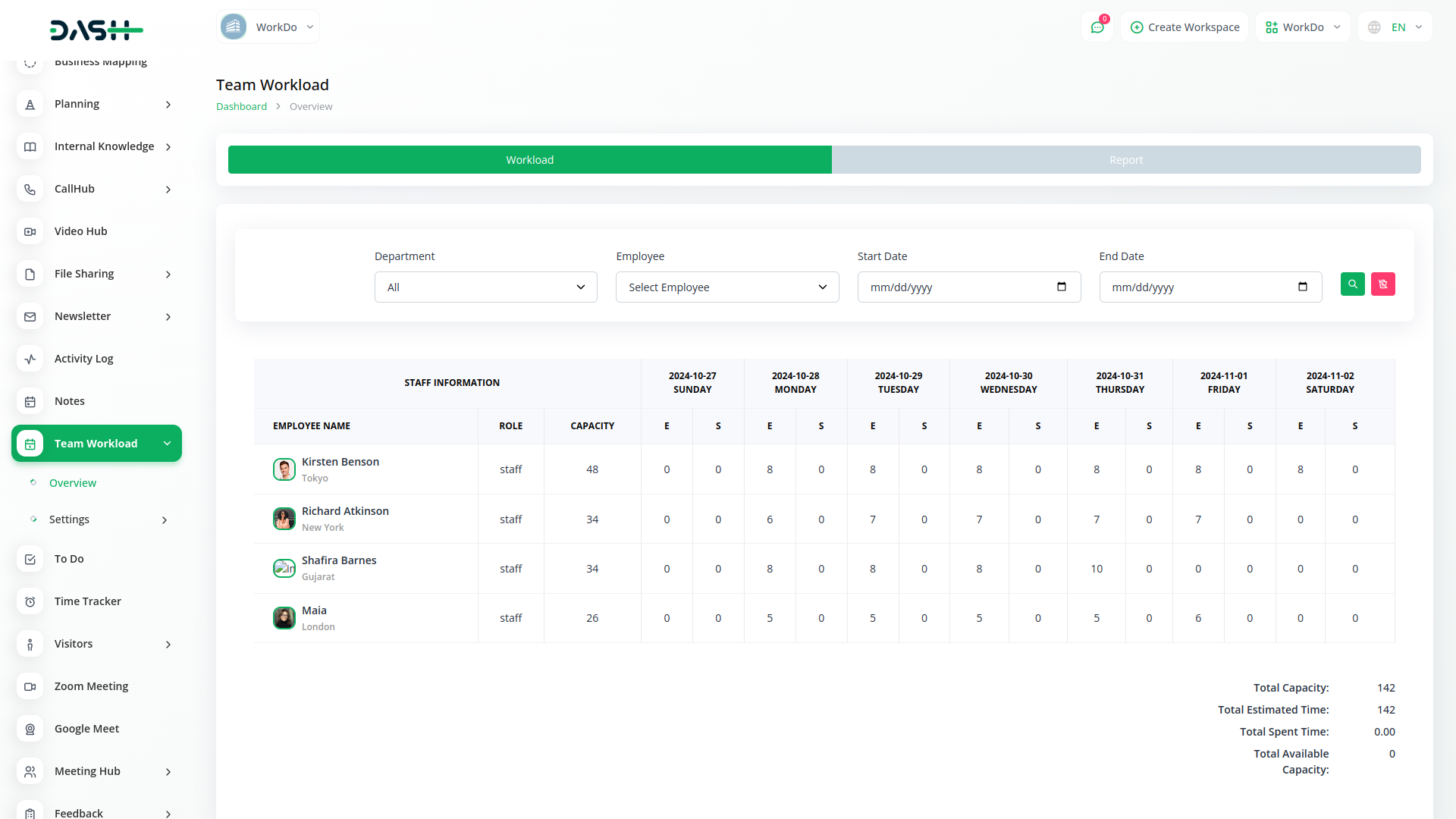This screenshot has height=819, width=1456.
Task: Click the Activity Log sidebar icon
Action: click(30, 359)
